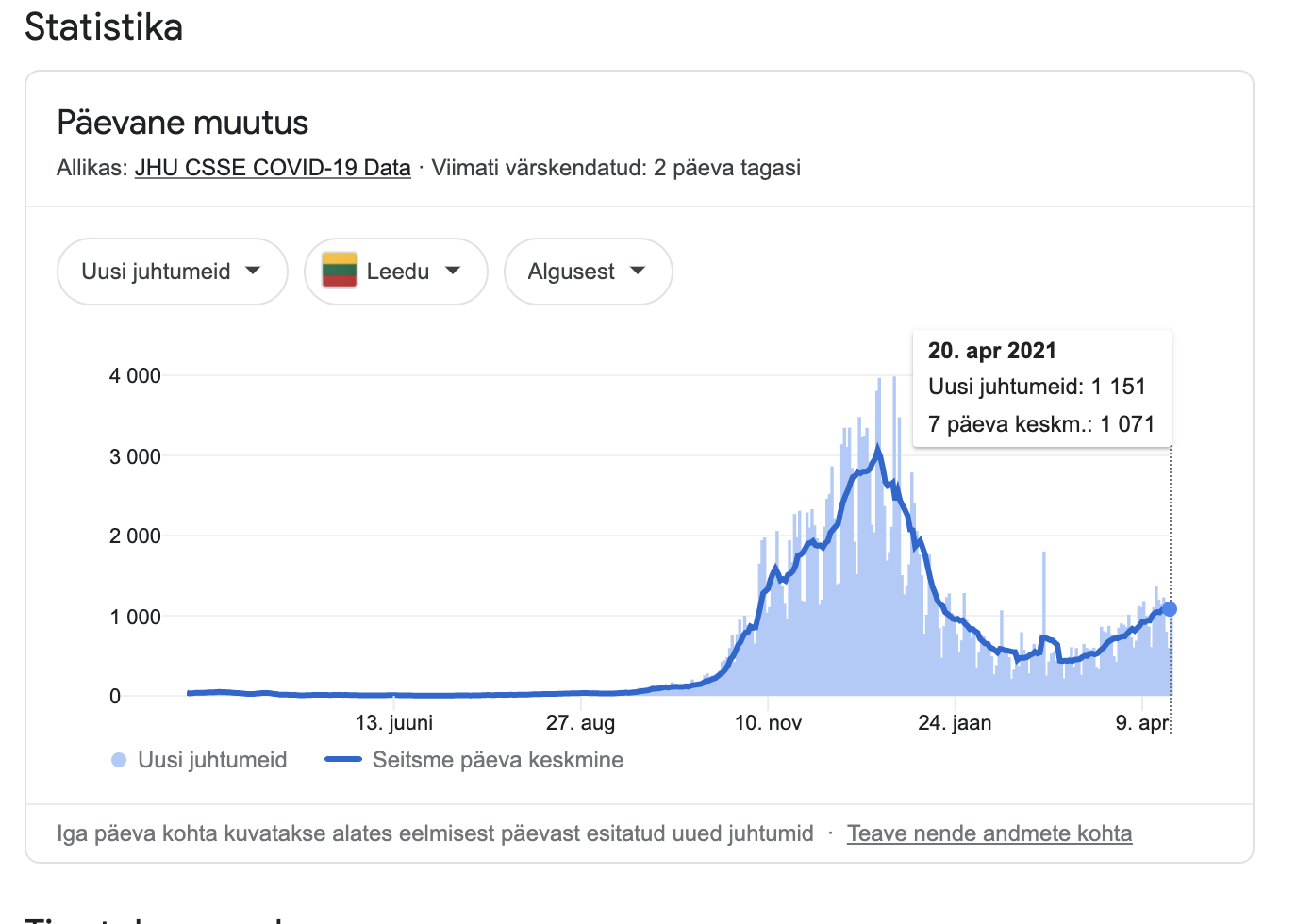Click the 9. apr x-axis label
The image size is (1313, 924).
(1141, 723)
